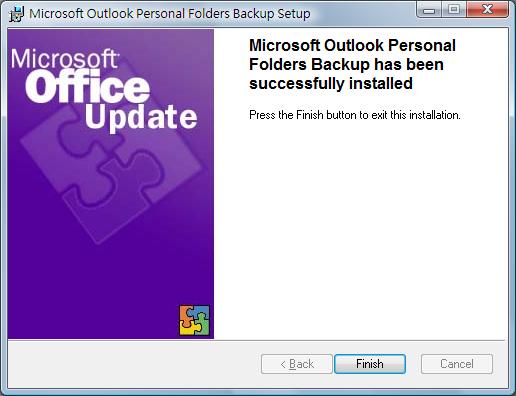The image size is (516, 396).
Task: Click the installer icon in the title bar
Action: coord(17,14)
